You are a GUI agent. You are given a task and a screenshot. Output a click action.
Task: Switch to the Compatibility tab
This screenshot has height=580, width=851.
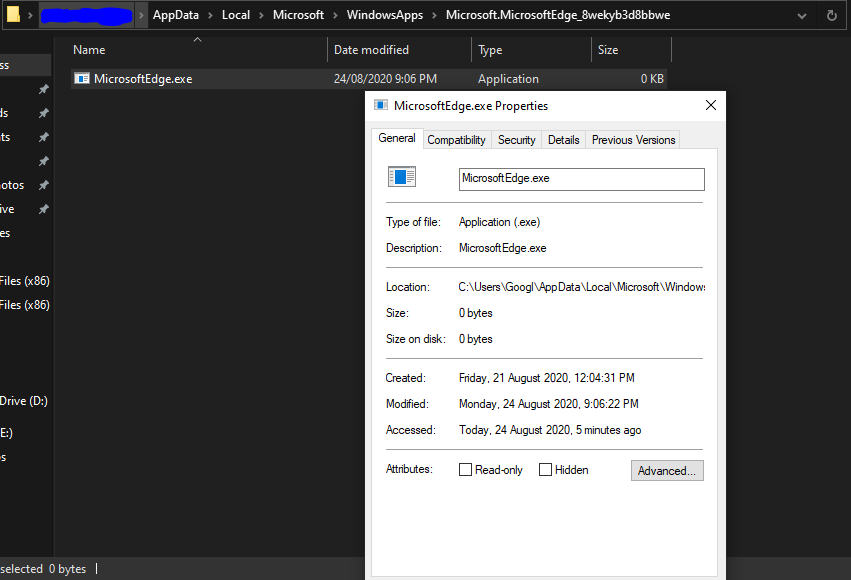(456, 140)
